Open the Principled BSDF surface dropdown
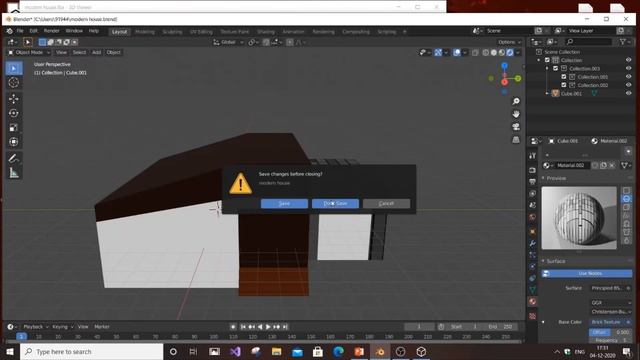This screenshot has height=360, width=640. coord(611,288)
